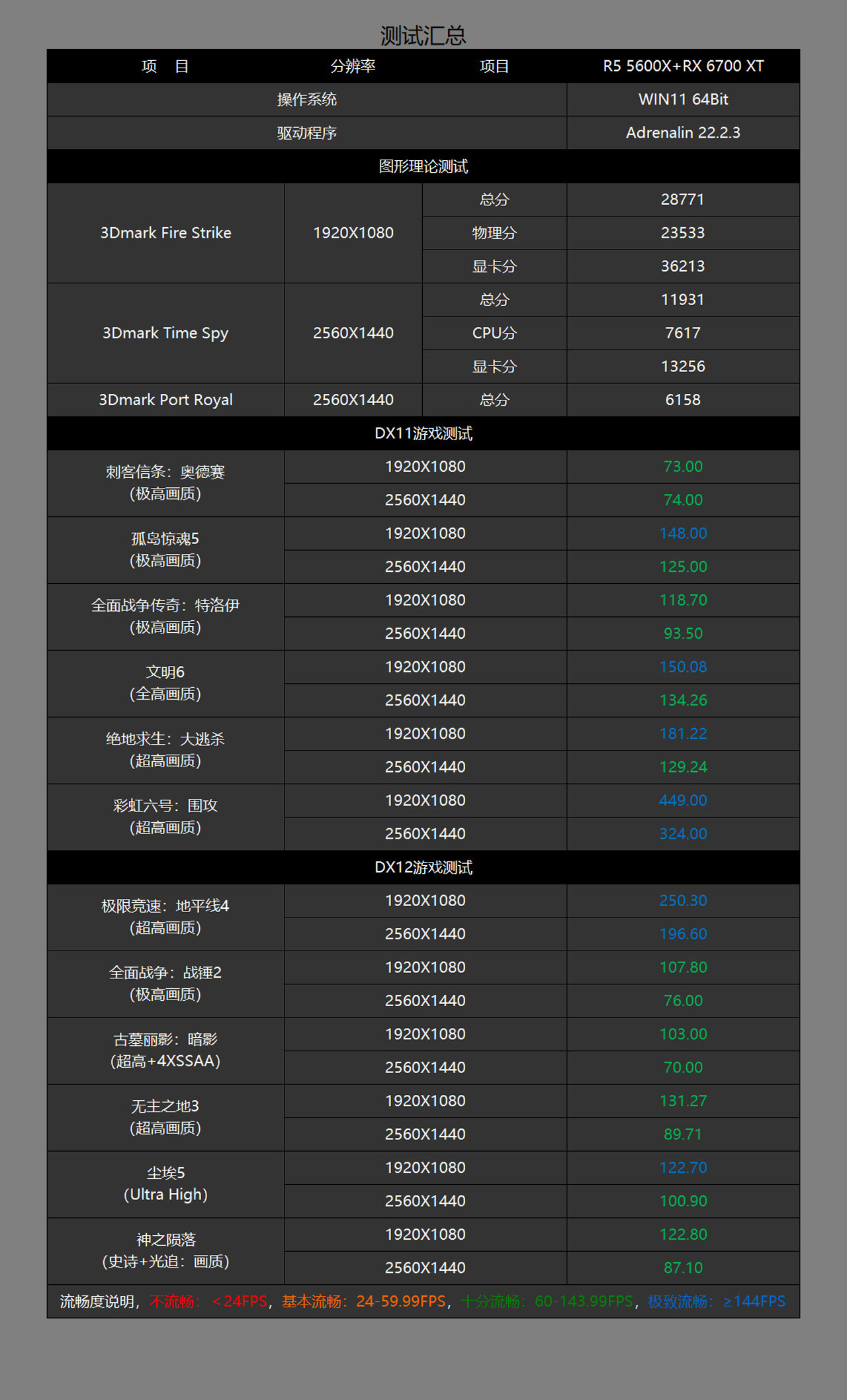Click the 测试汇总 title text
This screenshot has width=847, height=1400.
pos(423,36)
